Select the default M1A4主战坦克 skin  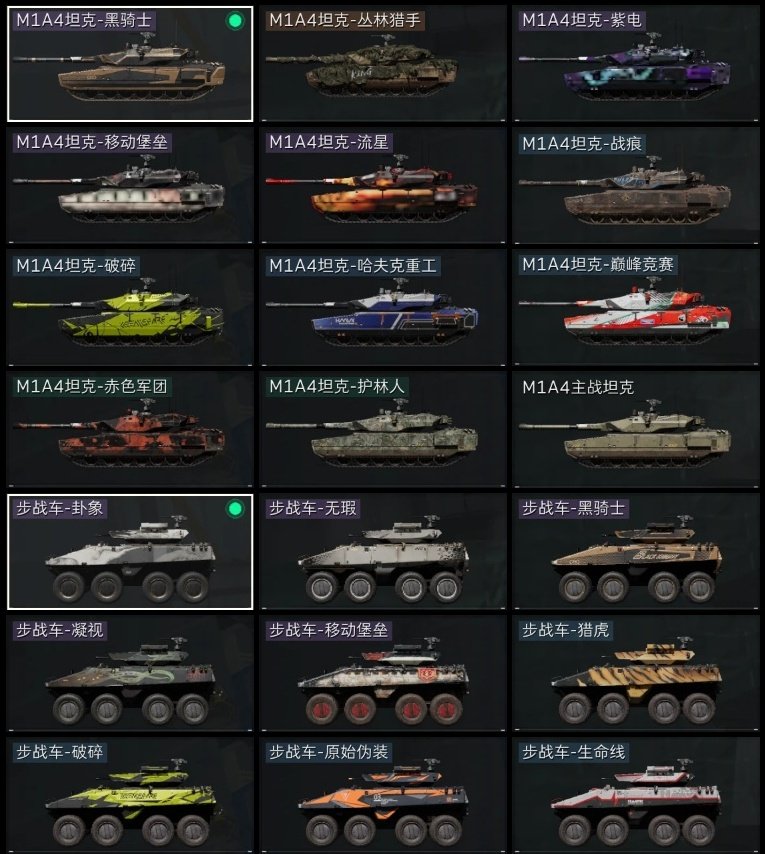[x=635, y=430]
